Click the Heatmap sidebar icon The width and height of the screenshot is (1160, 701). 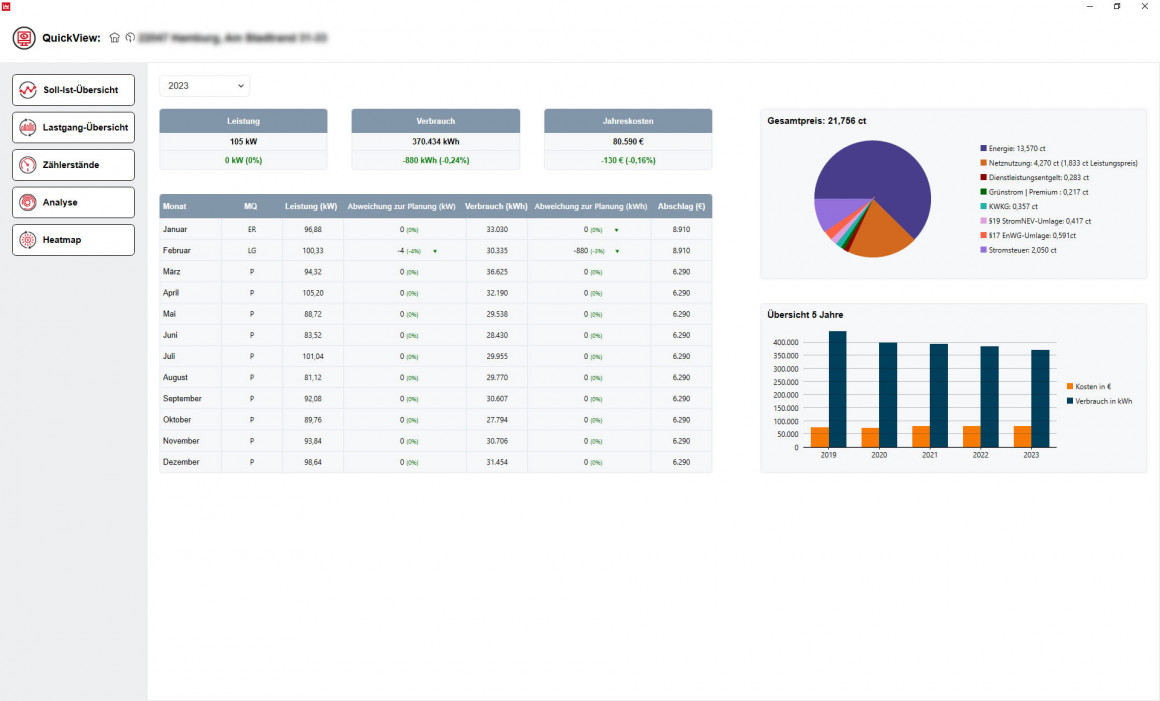28,240
